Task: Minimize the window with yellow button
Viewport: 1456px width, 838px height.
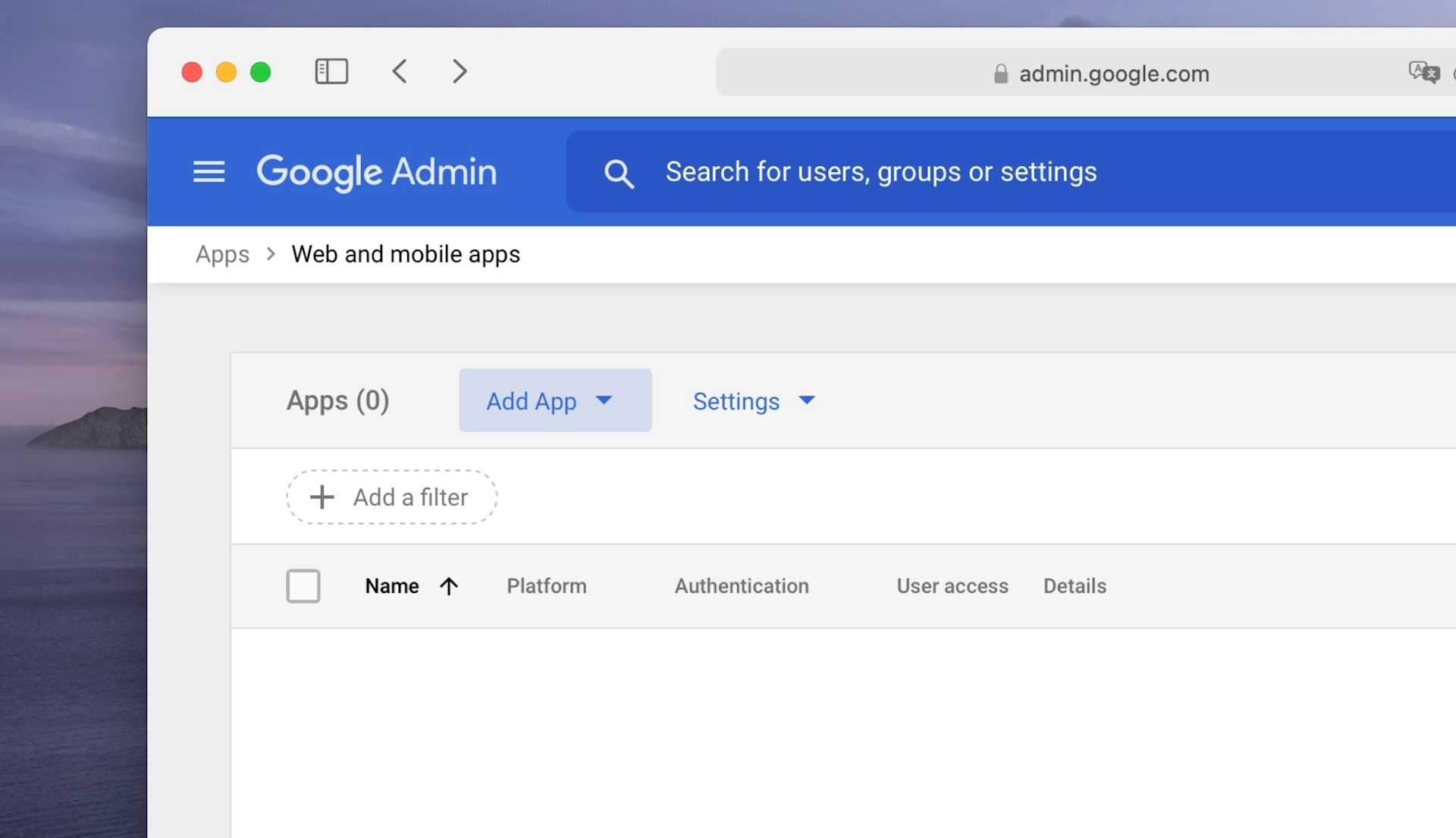Action: 226,72
